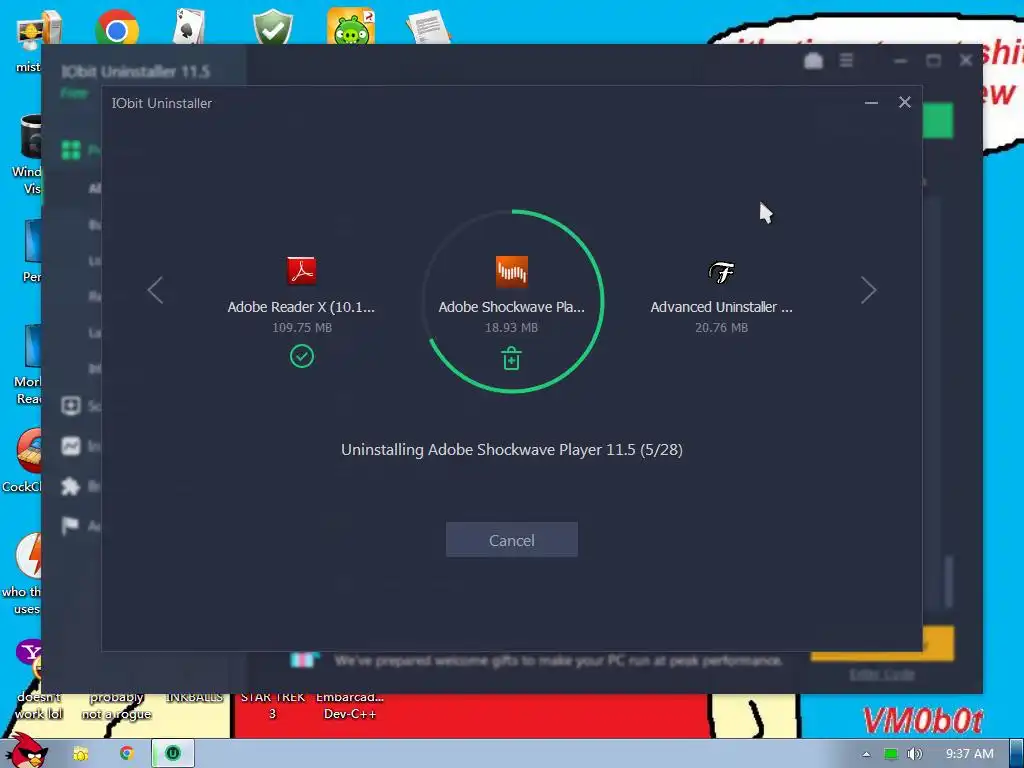Click the main window scrollbar behind the dialog
The width and height of the screenshot is (1024, 768).
[x=950, y=581]
